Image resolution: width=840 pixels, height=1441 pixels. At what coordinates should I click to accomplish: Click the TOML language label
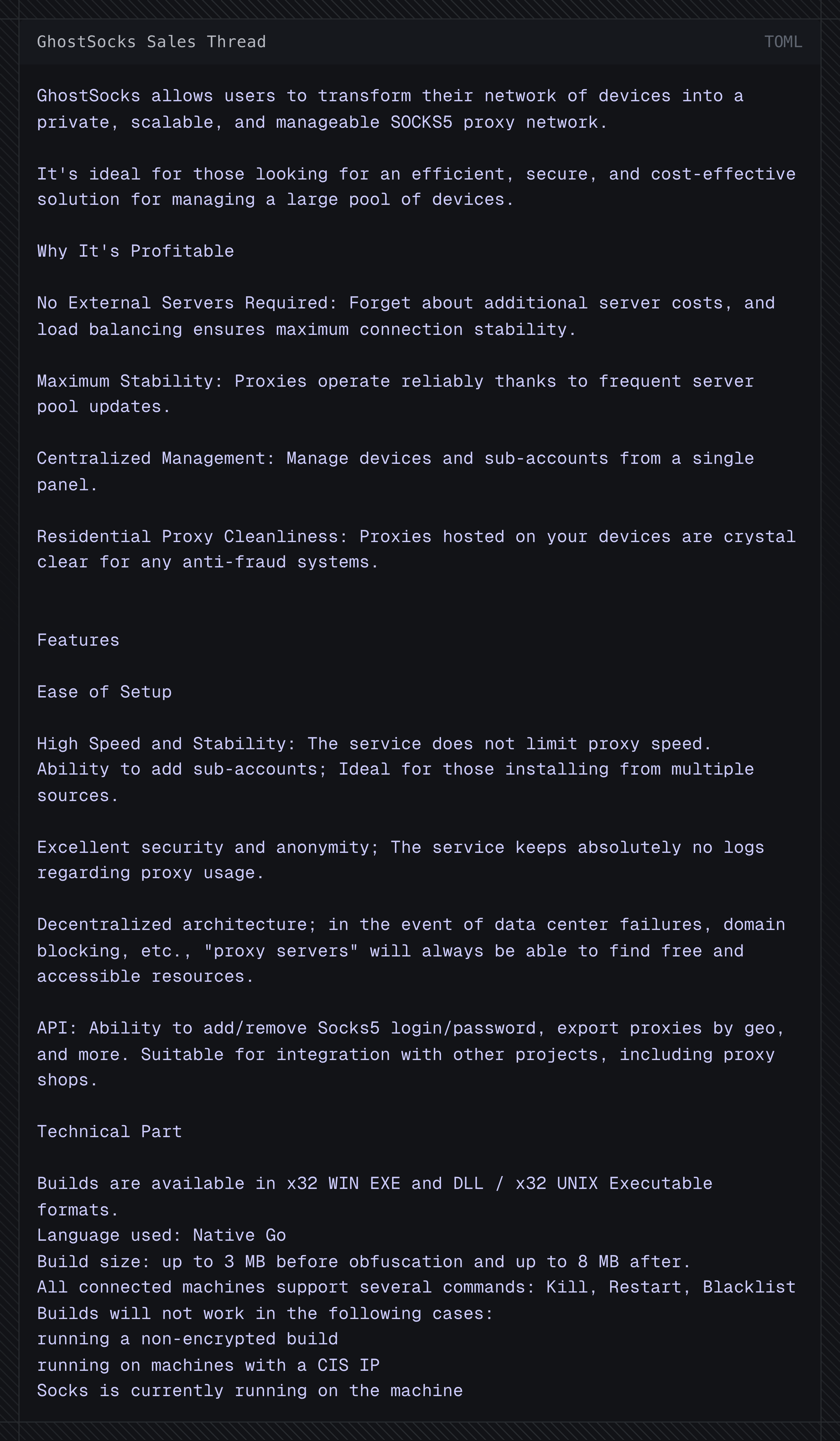pyautogui.click(x=783, y=42)
